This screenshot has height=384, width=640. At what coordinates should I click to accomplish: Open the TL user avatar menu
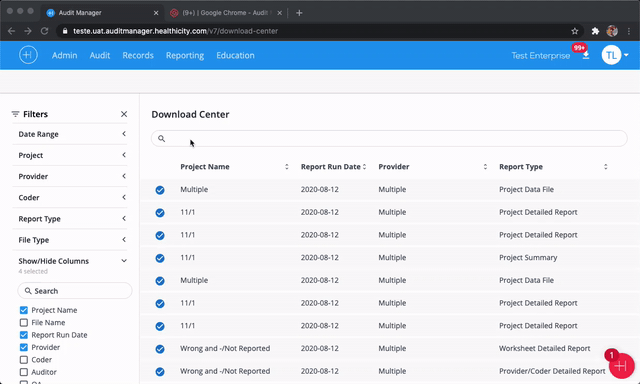tap(611, 55)
